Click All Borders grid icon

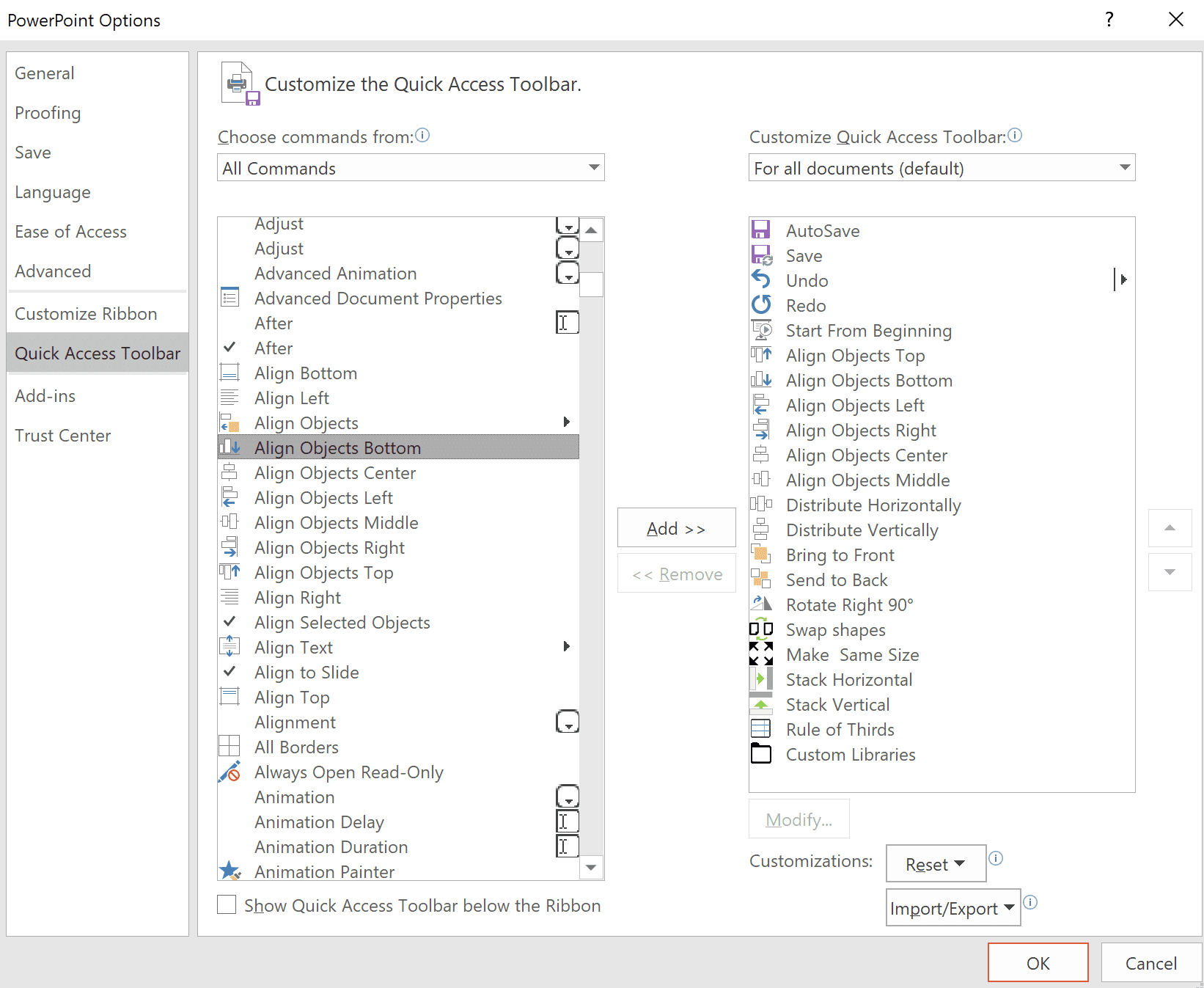pos(230,747)
